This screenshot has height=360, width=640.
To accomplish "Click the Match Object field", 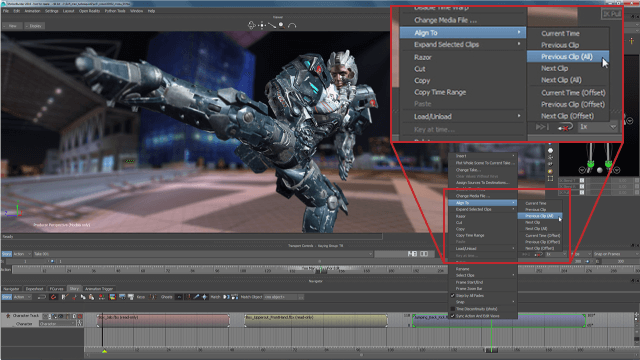I will (x=280, y=297).
